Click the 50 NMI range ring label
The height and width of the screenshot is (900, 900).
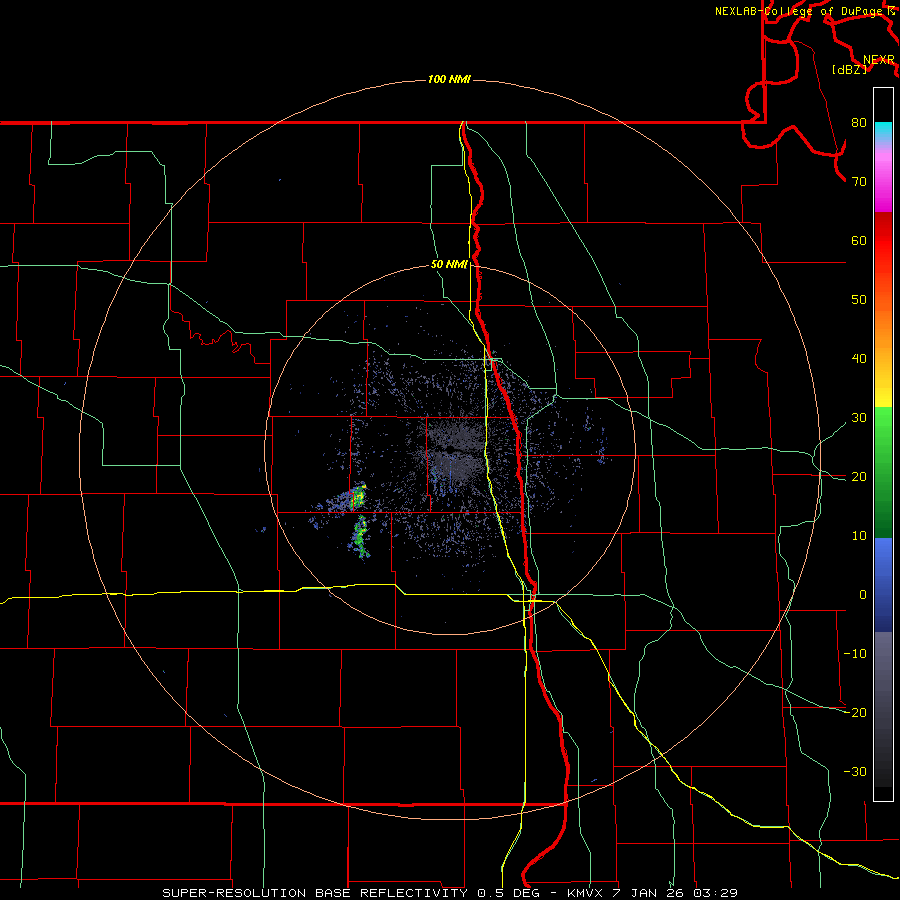tap(449, 265)
